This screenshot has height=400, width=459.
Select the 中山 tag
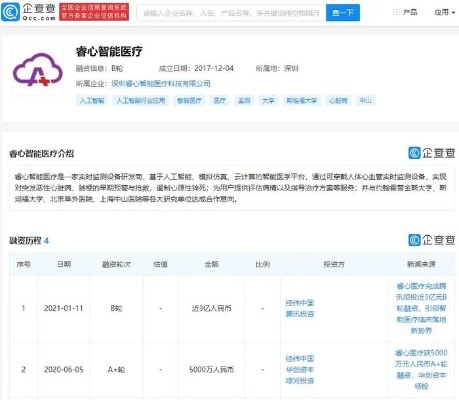(366, 100)
